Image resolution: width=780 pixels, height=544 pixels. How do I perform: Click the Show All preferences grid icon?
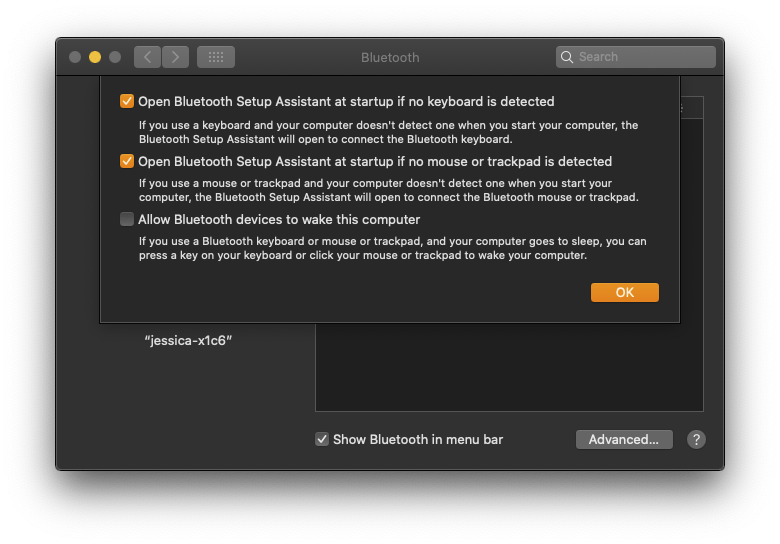point(216,57)
